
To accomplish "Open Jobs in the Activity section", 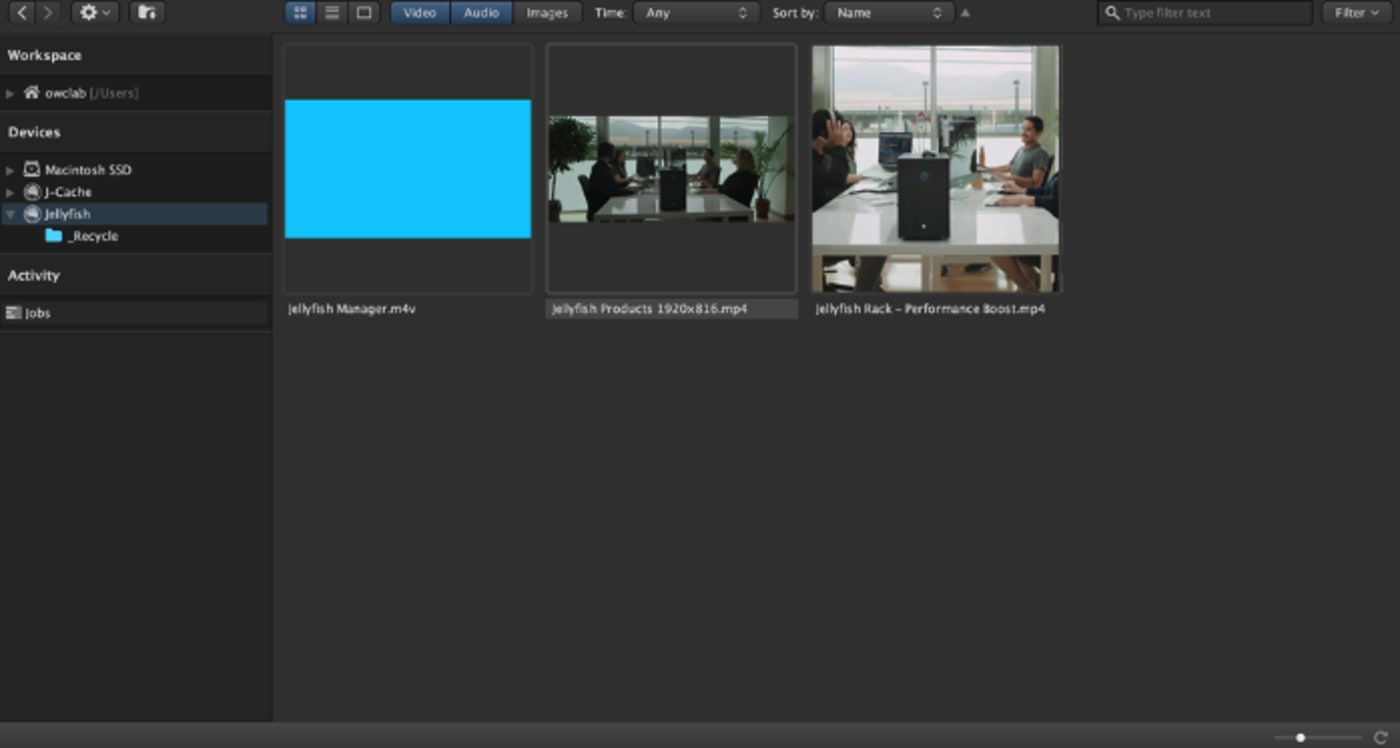I will 38,313.
